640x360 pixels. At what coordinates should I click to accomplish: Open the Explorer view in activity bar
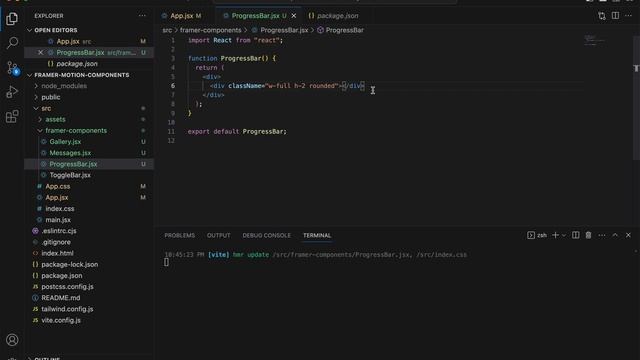(12, 19)
